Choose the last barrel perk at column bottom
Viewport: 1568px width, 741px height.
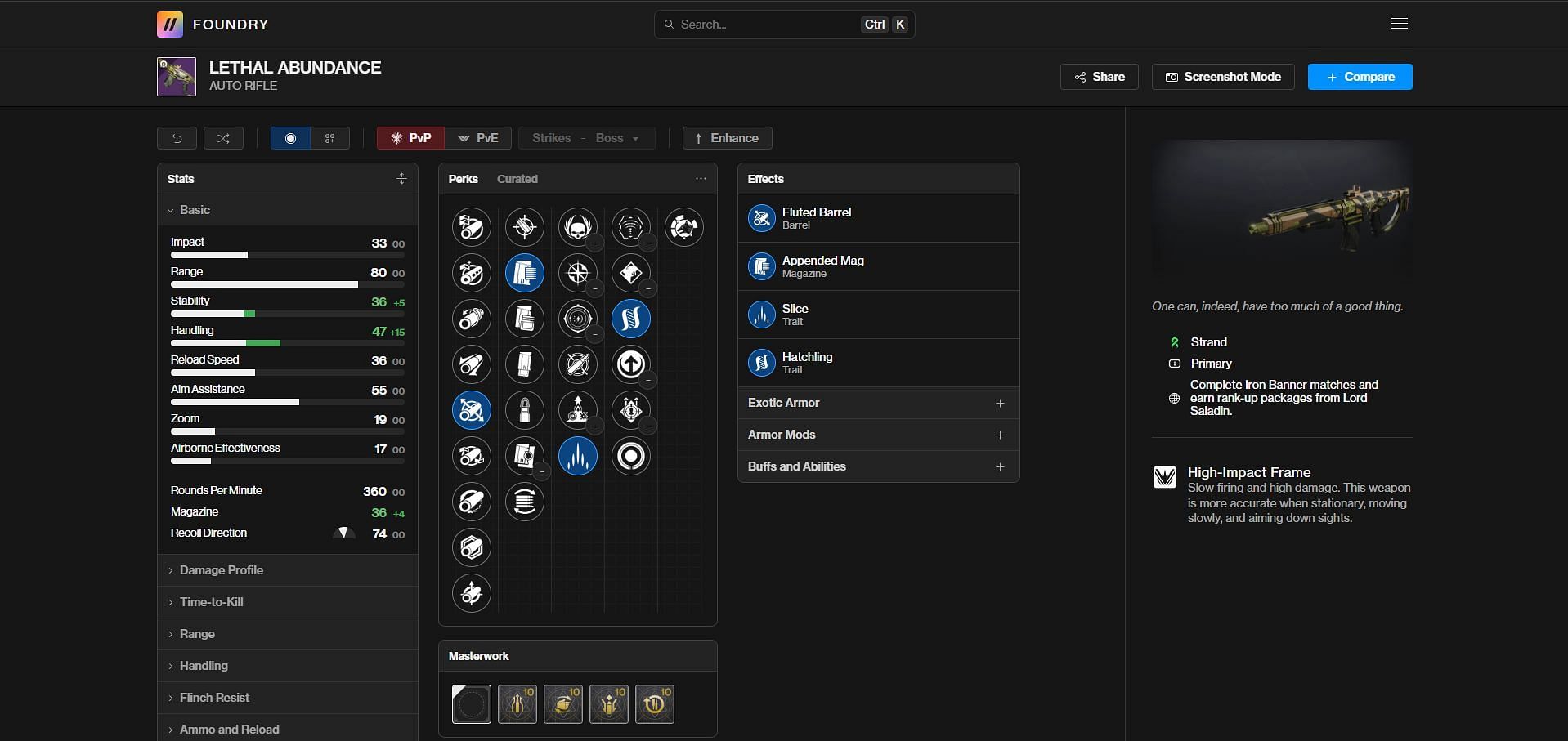tap(471, 593)
